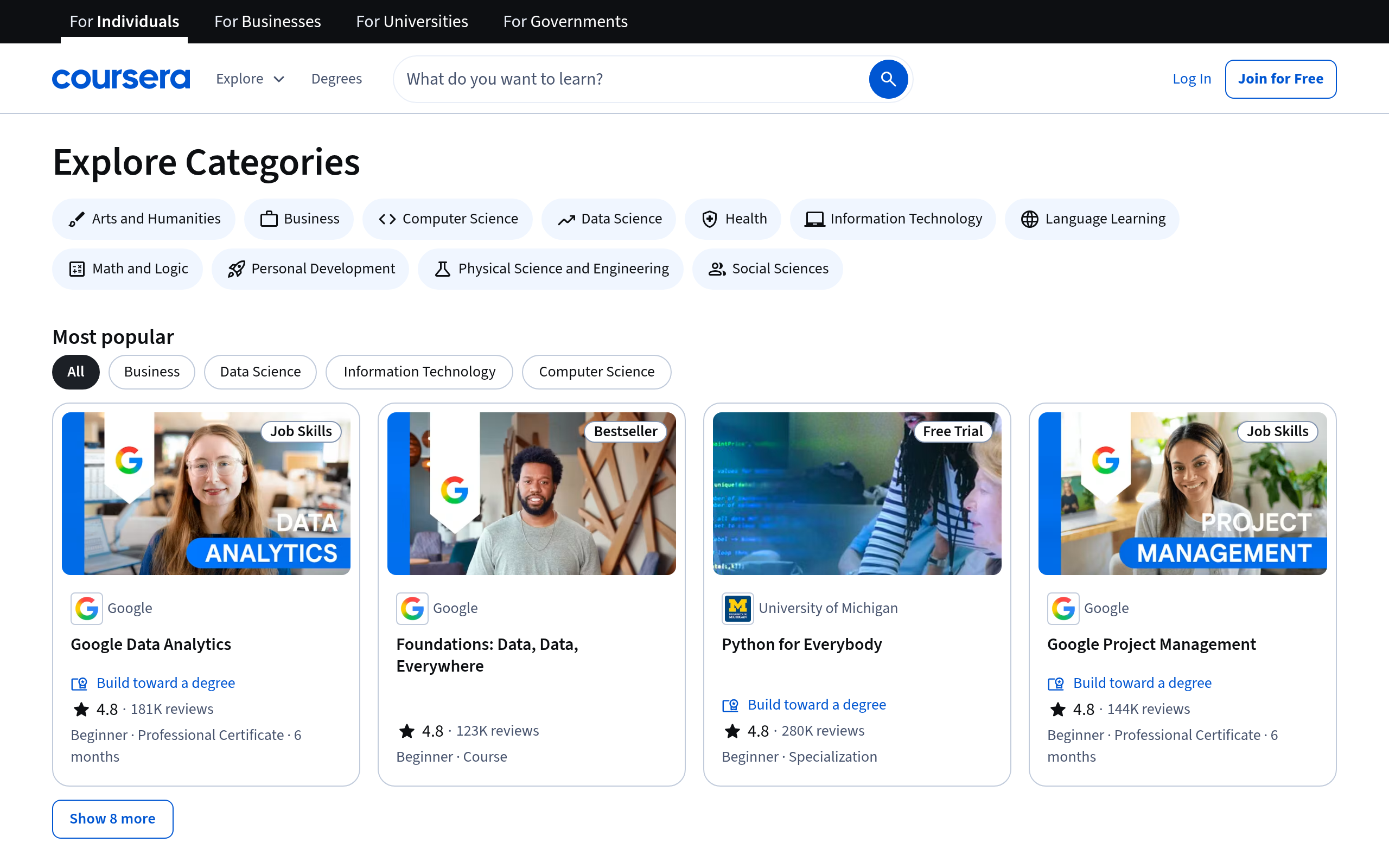
Task: Click the blue search magnifier button
Action: (x=888, y=79)
